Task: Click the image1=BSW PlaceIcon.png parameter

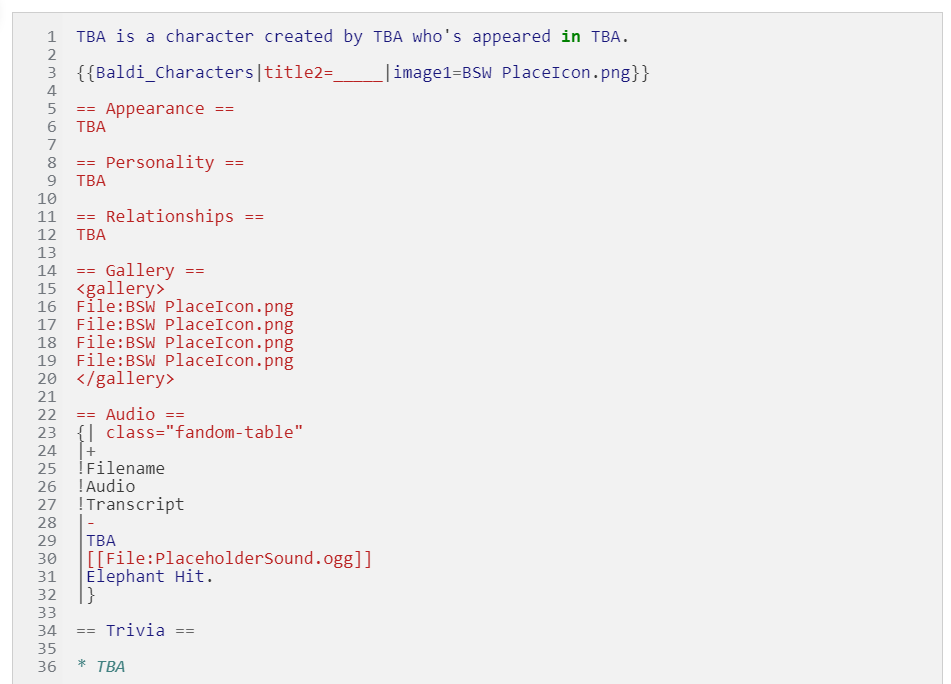Action: coord(512,73)
